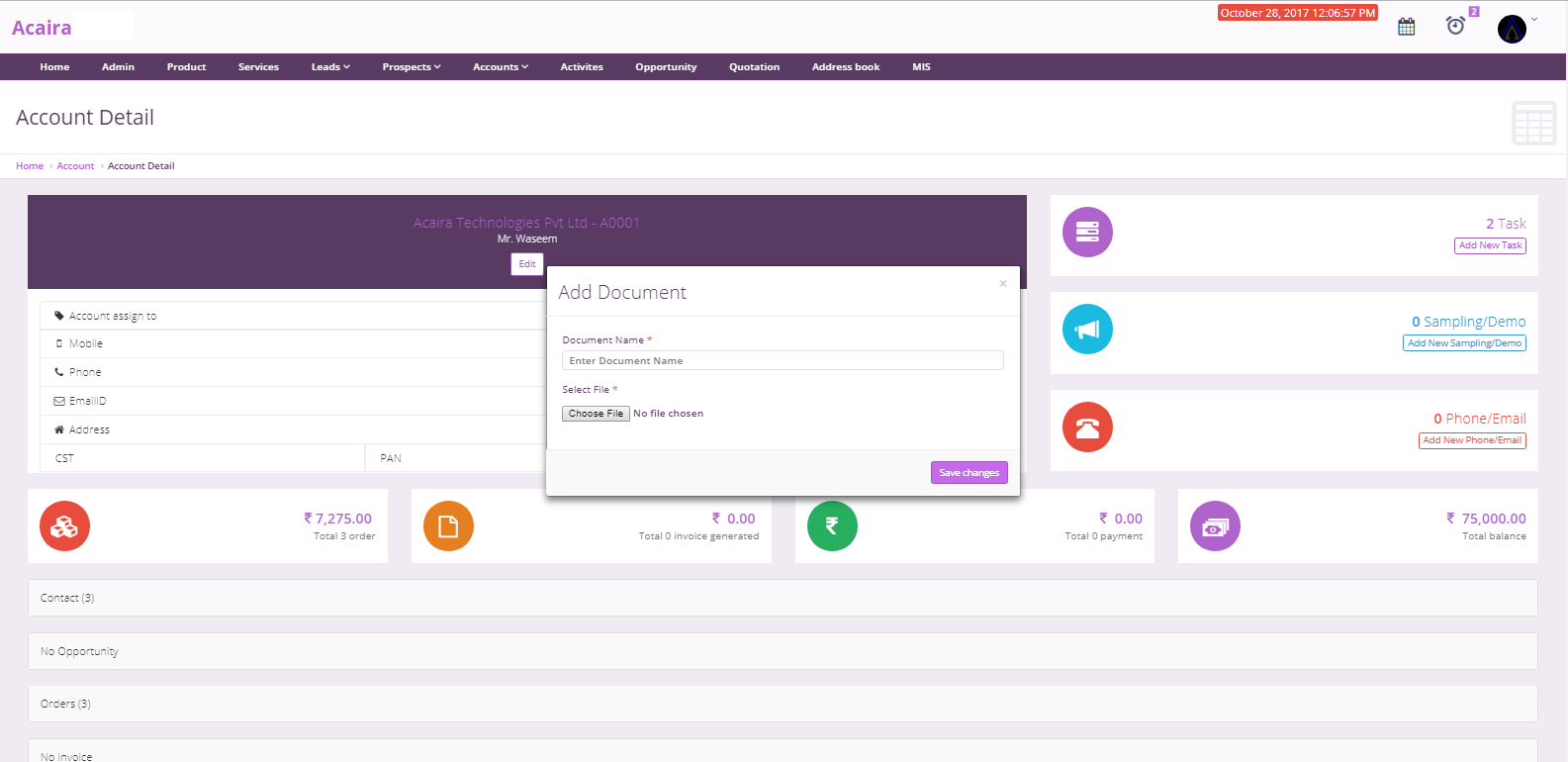Viewport: 1568px width, 762px height.
Task: Click the purple total balance money icon
Action: tap(1215, 526)
